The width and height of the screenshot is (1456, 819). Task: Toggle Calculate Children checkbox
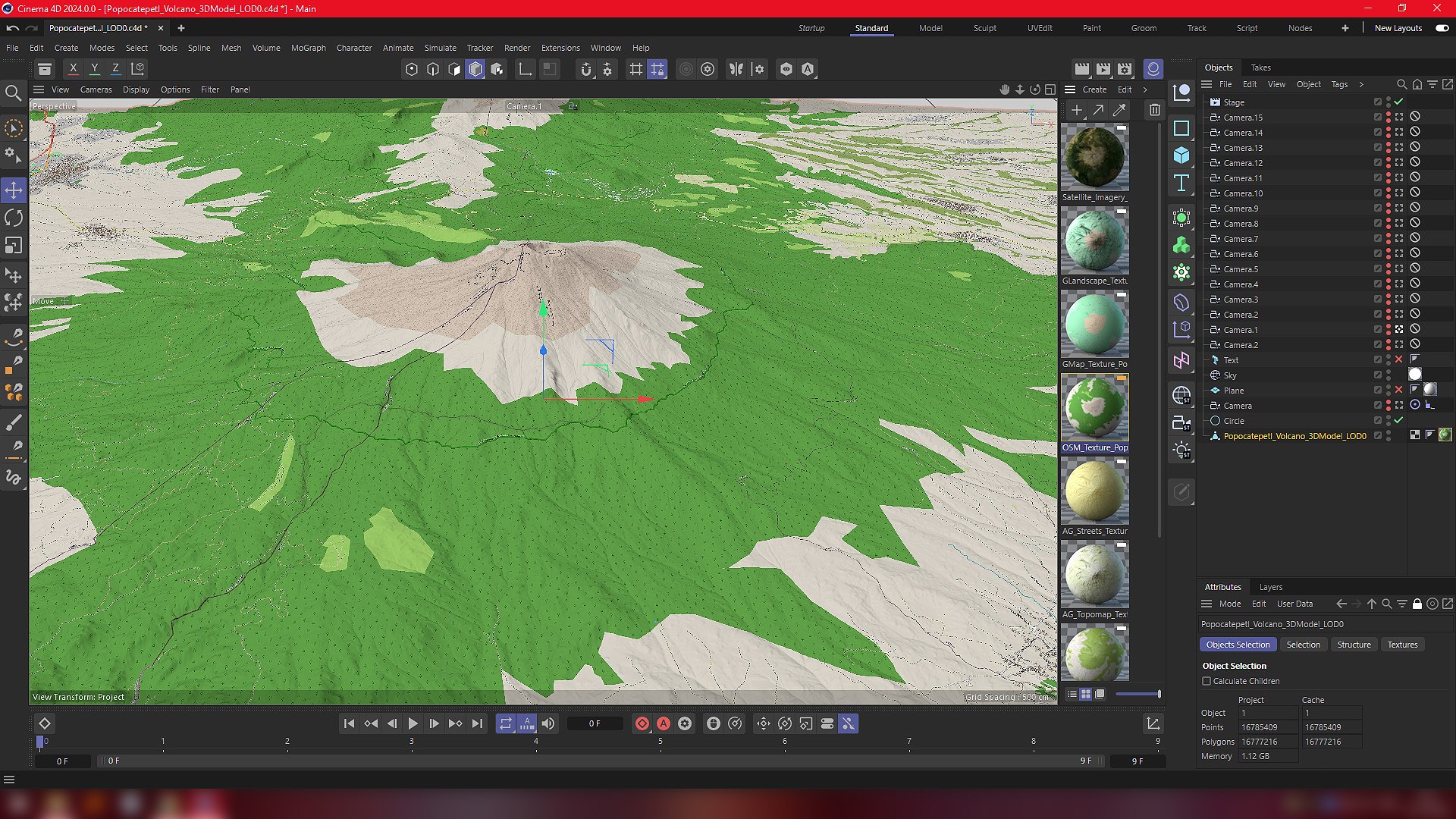coord(1207,681)
